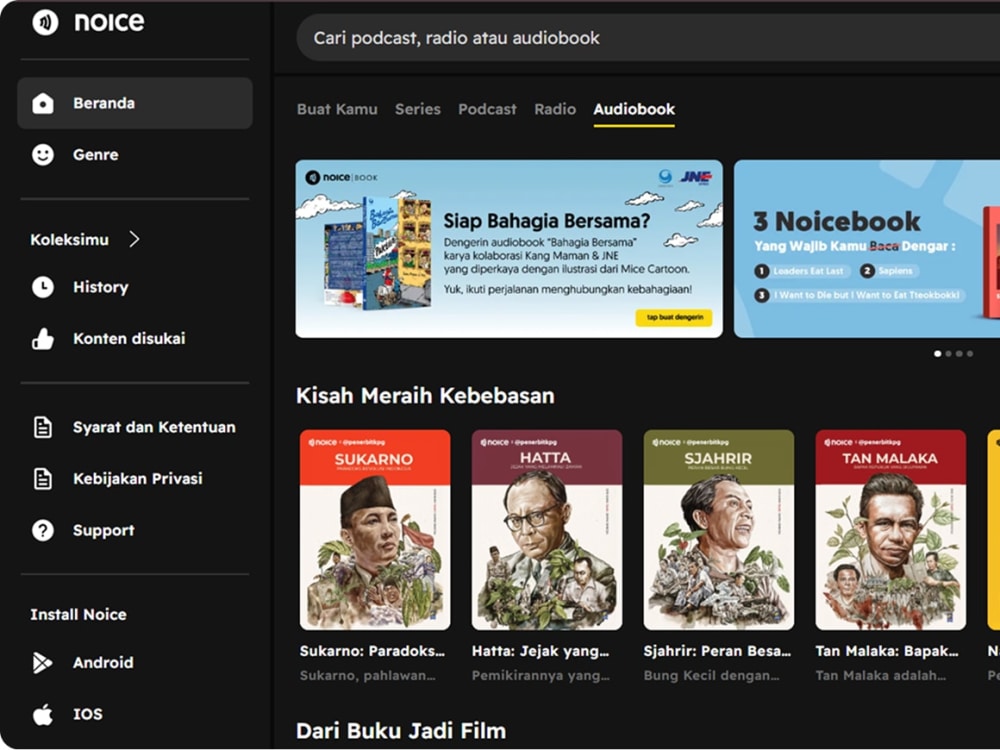Focus the Cari podcast search field
The width and height of the screenshot is (1000, 750).
click(x=648, y=38)
